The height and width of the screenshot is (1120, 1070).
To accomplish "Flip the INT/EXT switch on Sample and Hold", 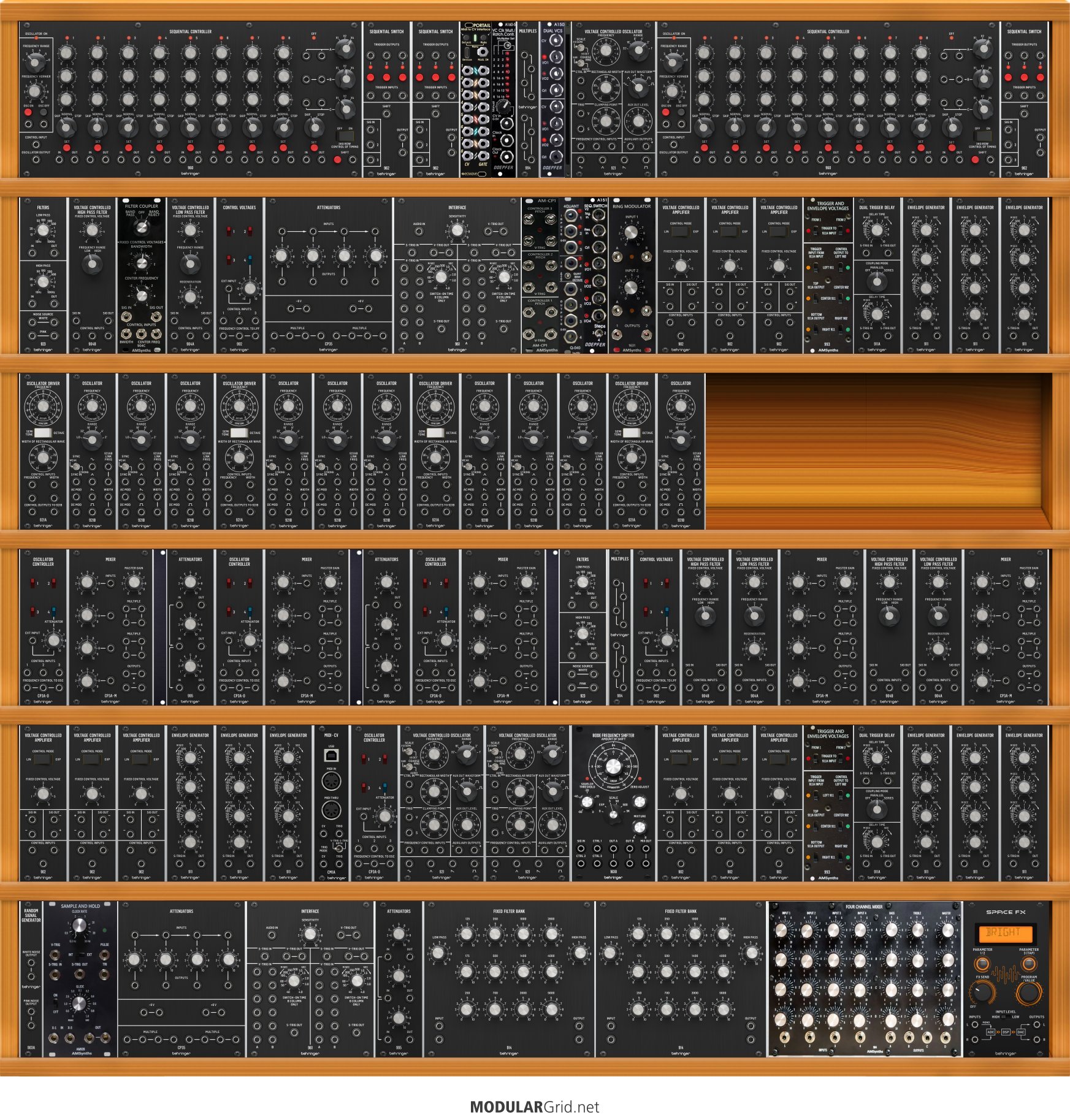I will 80,954.
